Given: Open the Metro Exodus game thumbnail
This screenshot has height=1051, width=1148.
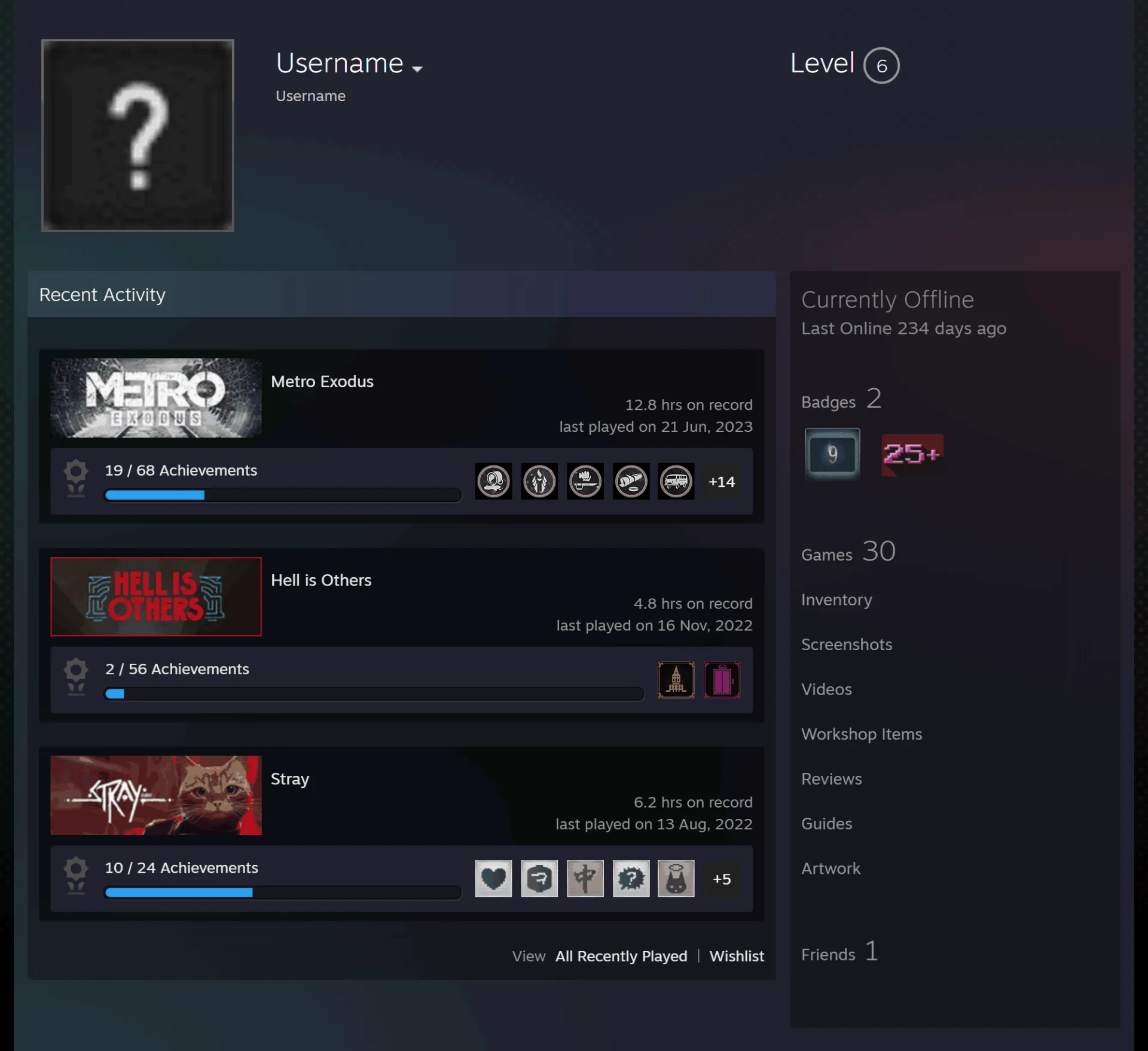Looking at the screenshot, I should pos(156,398).
